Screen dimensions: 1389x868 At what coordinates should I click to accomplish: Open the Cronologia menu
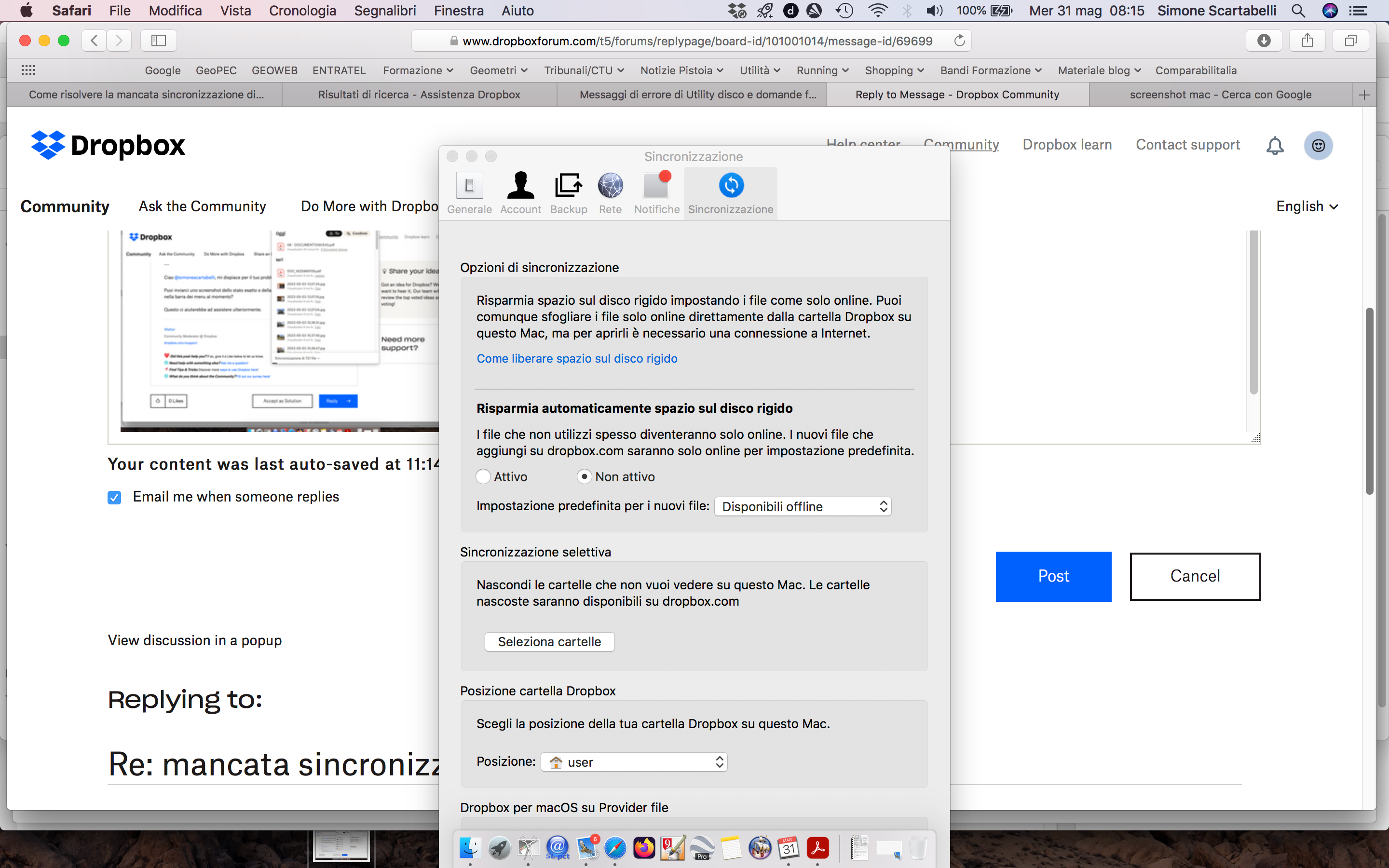tap(302, 10)
